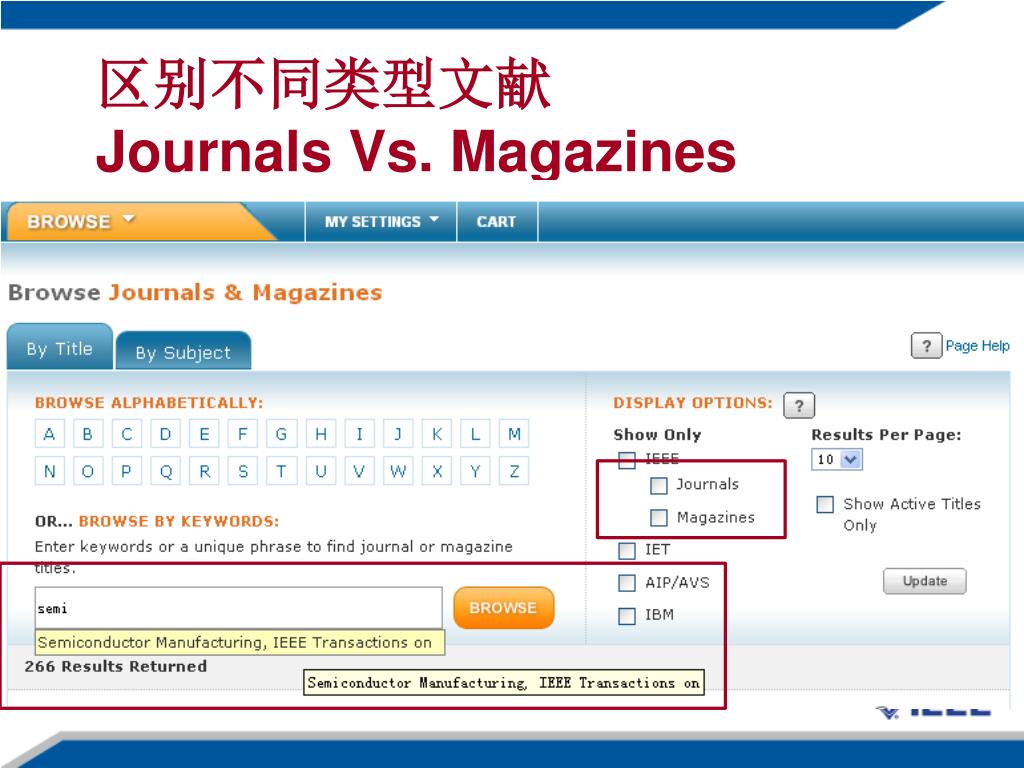This screenshot has height=768, width=1024.
Task: Pick letter Z in the alphabet list
Action: [514, 471]
